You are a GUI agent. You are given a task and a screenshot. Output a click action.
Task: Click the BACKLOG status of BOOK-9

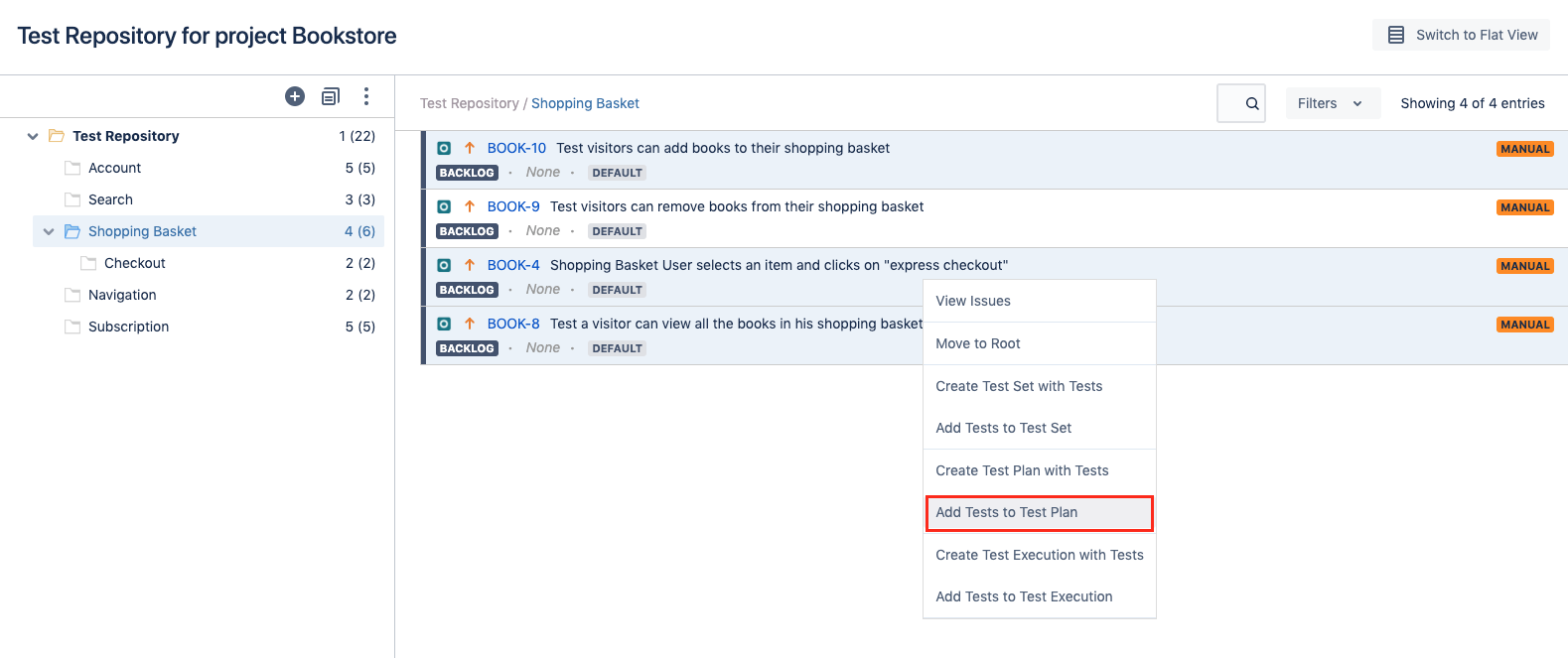pyautogui.click(x=467, y=231)
